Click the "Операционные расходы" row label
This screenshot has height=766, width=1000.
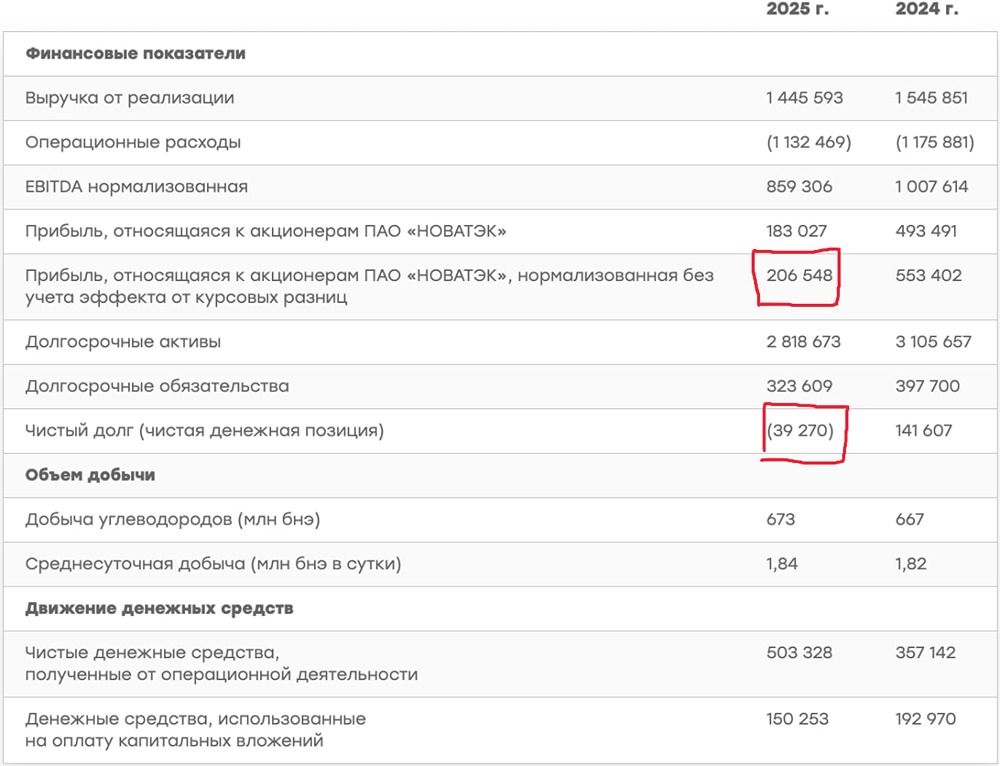[133, 142]
